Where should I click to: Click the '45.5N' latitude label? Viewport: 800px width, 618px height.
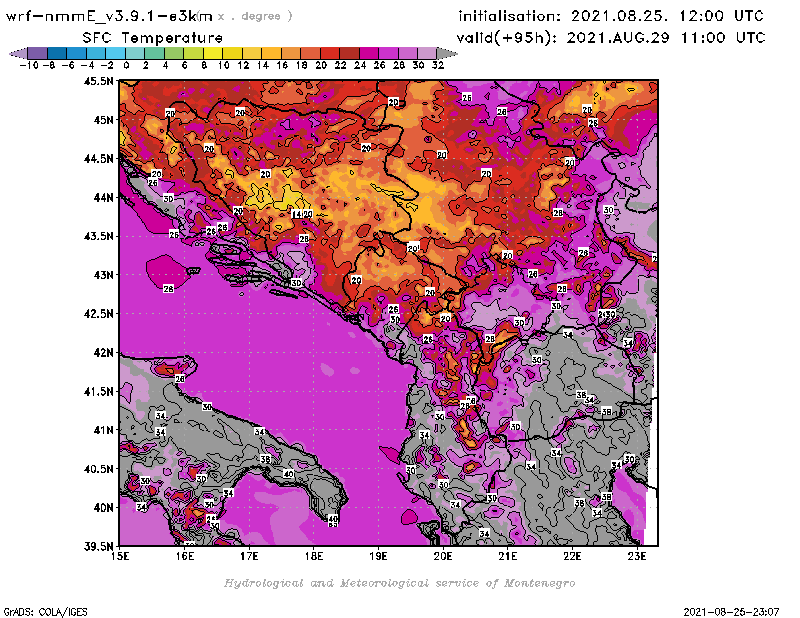[98, 81]
